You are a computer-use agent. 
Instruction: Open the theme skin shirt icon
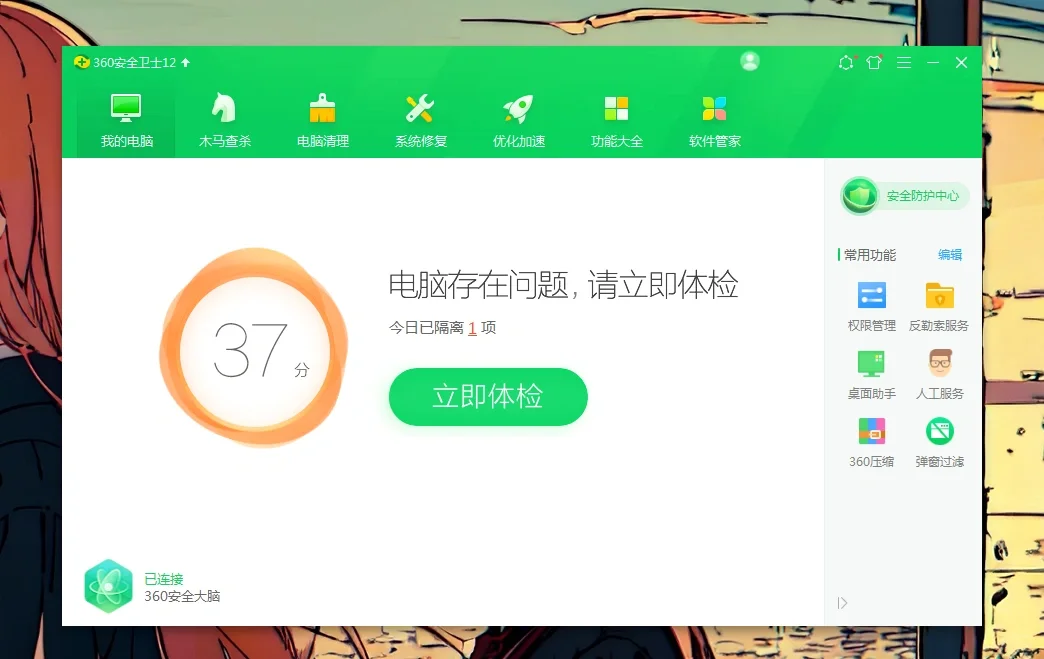[873, 62]
